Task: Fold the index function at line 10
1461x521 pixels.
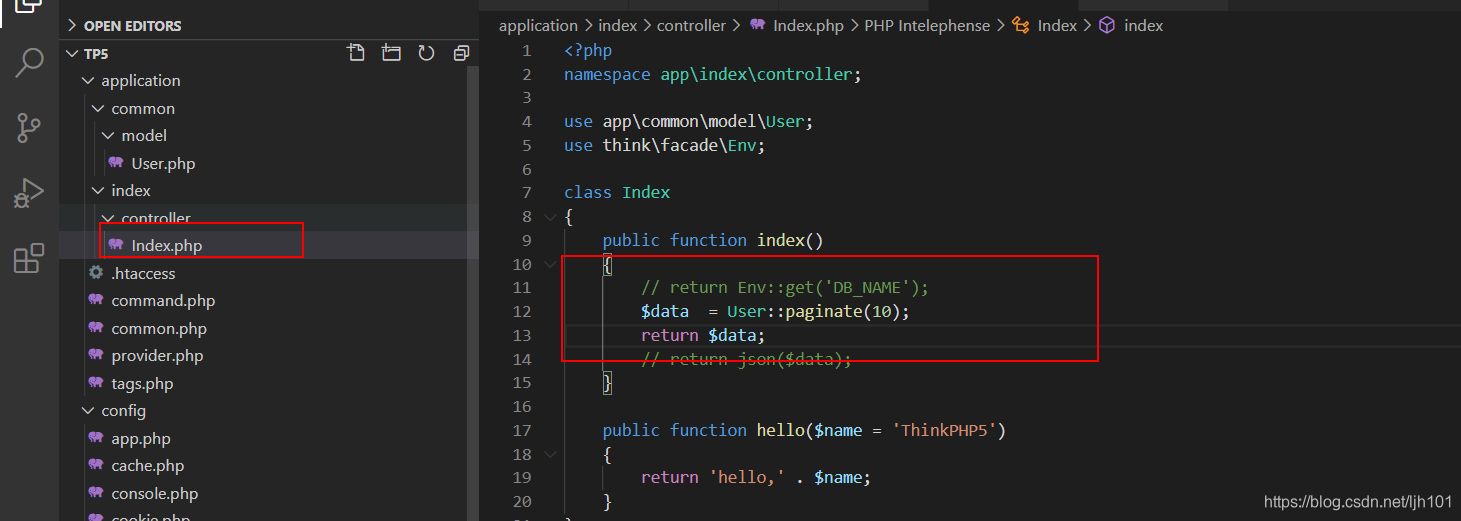Action: (549, 265)
